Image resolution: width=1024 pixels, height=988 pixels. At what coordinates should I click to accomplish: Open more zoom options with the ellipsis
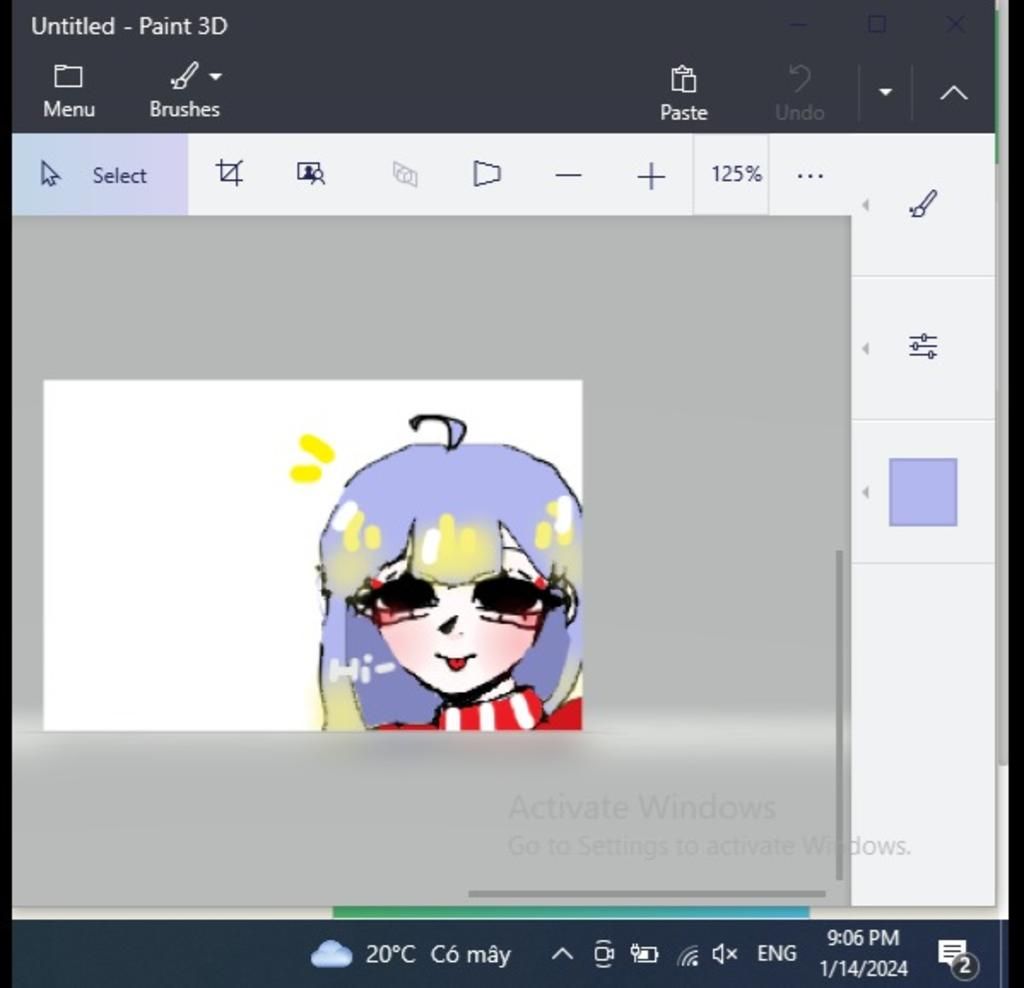coord(809,175)
